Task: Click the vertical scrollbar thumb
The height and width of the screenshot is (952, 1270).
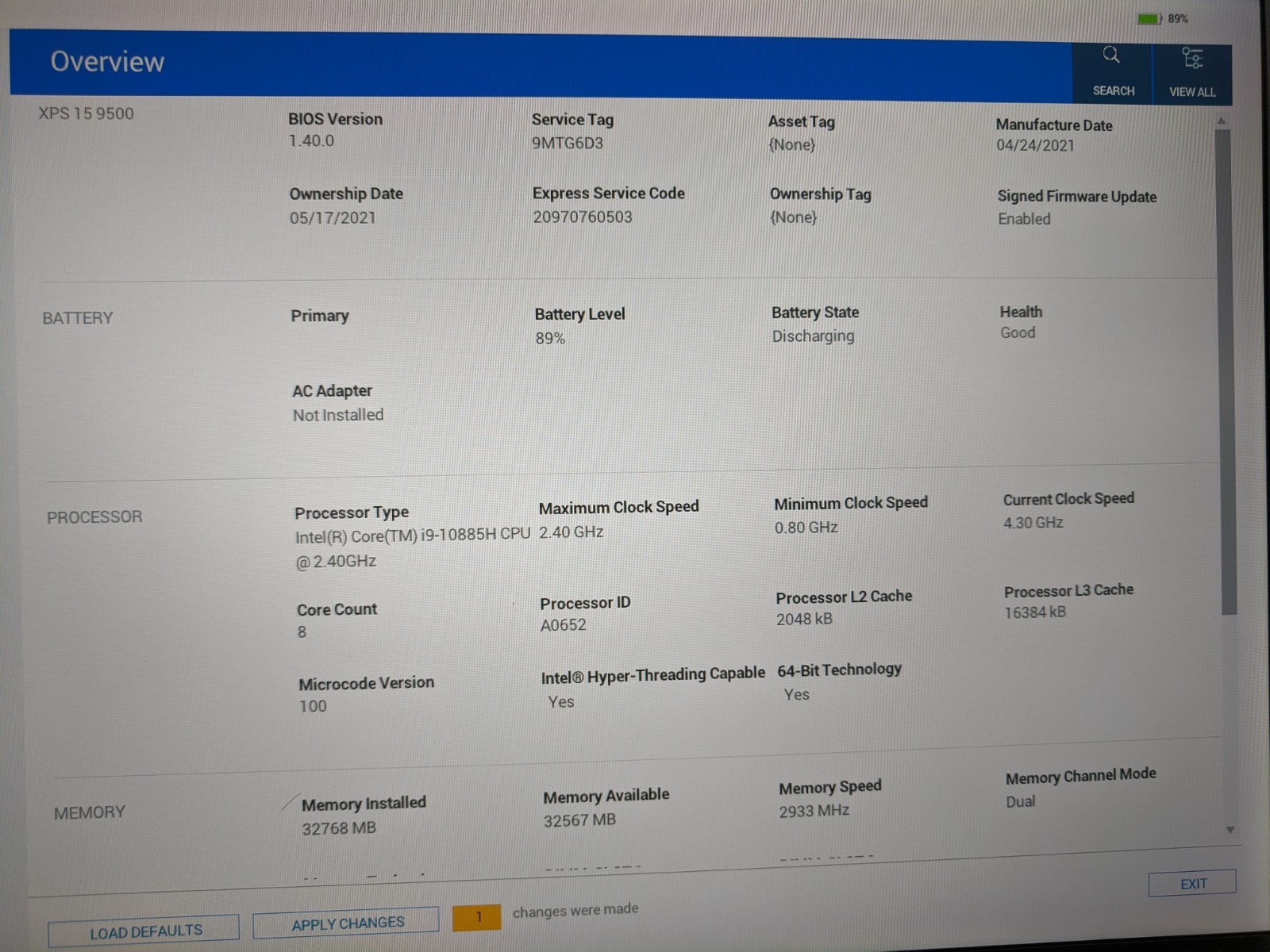Action: (x=1226, y=371)
